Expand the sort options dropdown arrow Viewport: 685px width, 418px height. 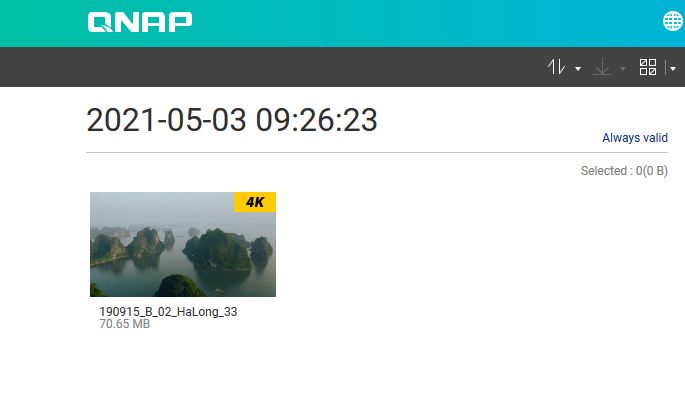pyautogui.click(x=578, y=69)
